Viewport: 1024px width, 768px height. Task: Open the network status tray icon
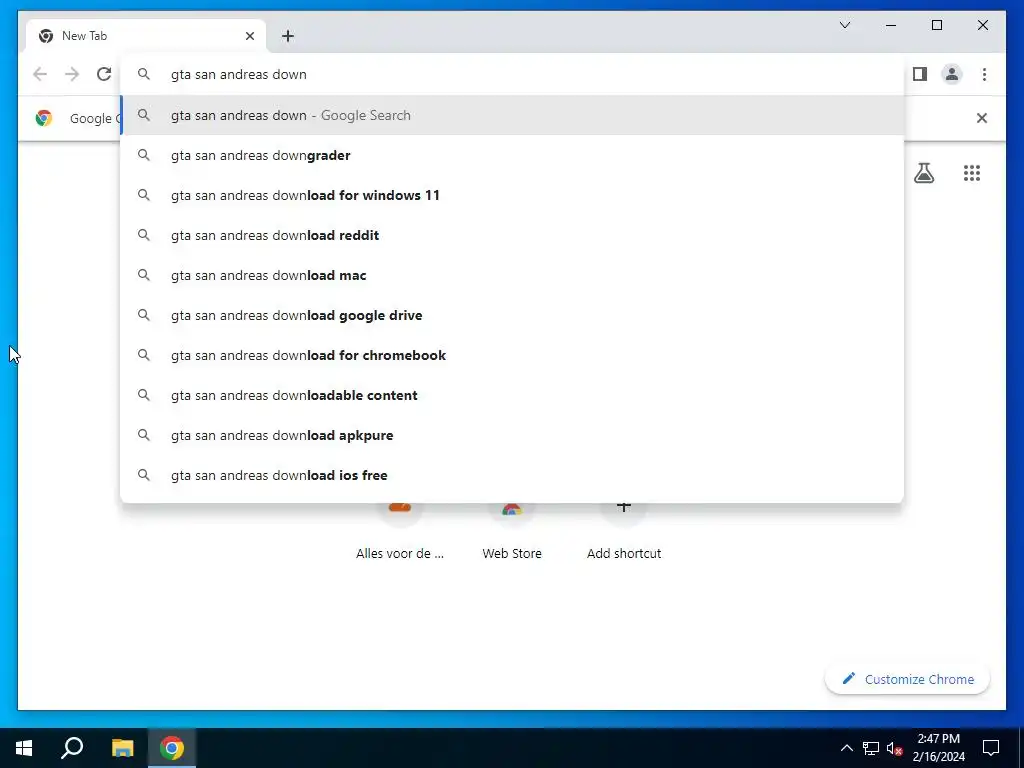871,748
